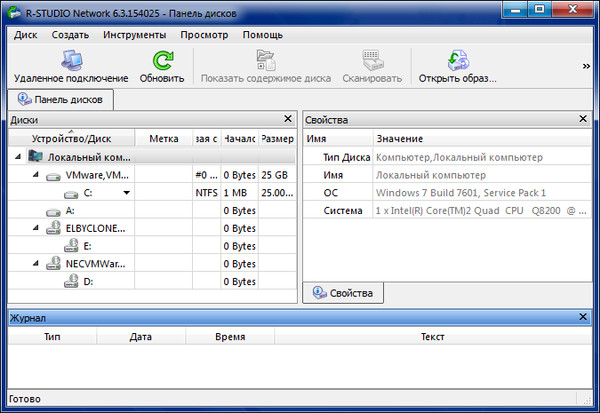This screenshot has width=600, height=413.
Task: Click the floppy drive A: icon
Action: pyautogui.click(x=53, y=211)
